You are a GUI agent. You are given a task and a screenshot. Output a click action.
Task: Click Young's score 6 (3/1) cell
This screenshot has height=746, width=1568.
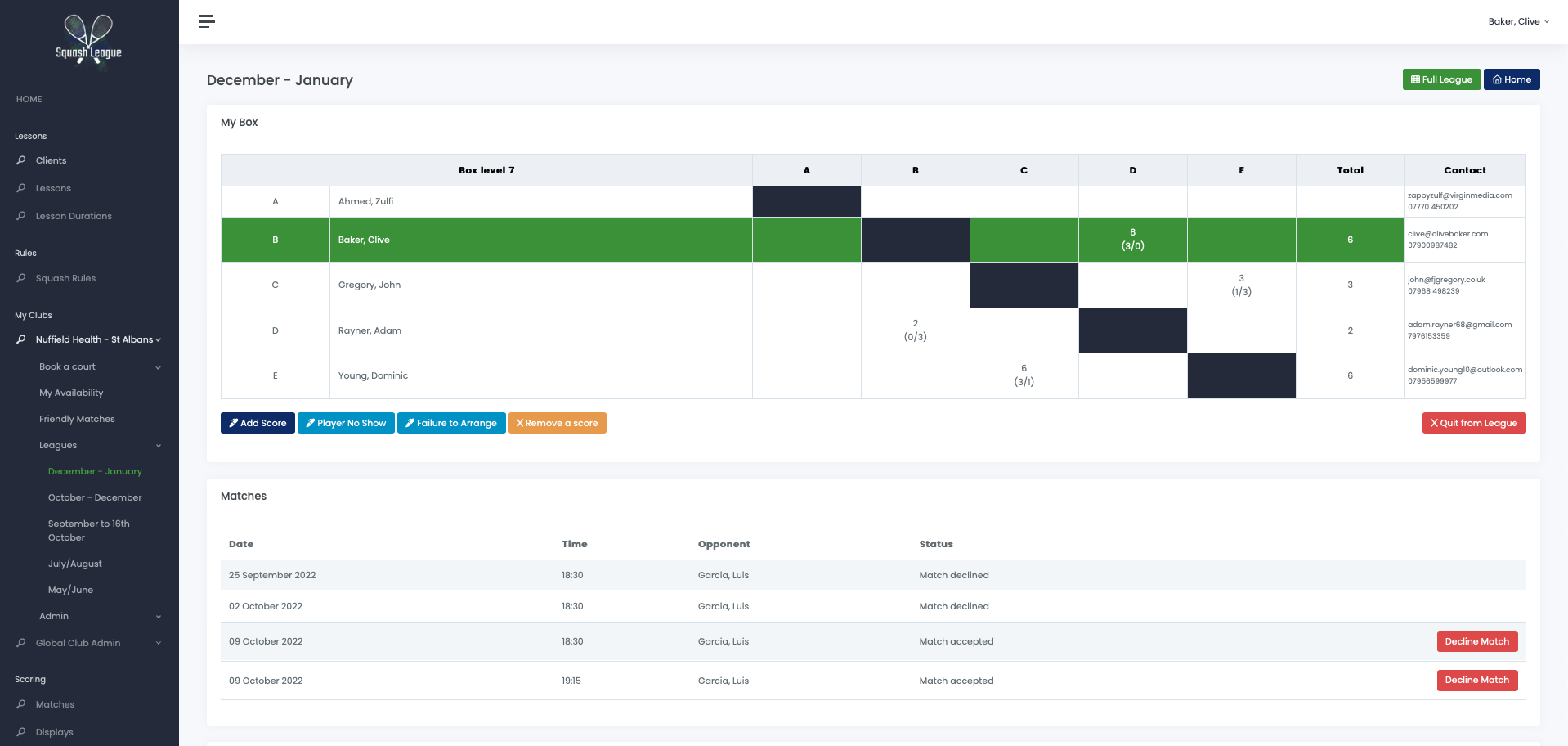tap(1024, 375)
